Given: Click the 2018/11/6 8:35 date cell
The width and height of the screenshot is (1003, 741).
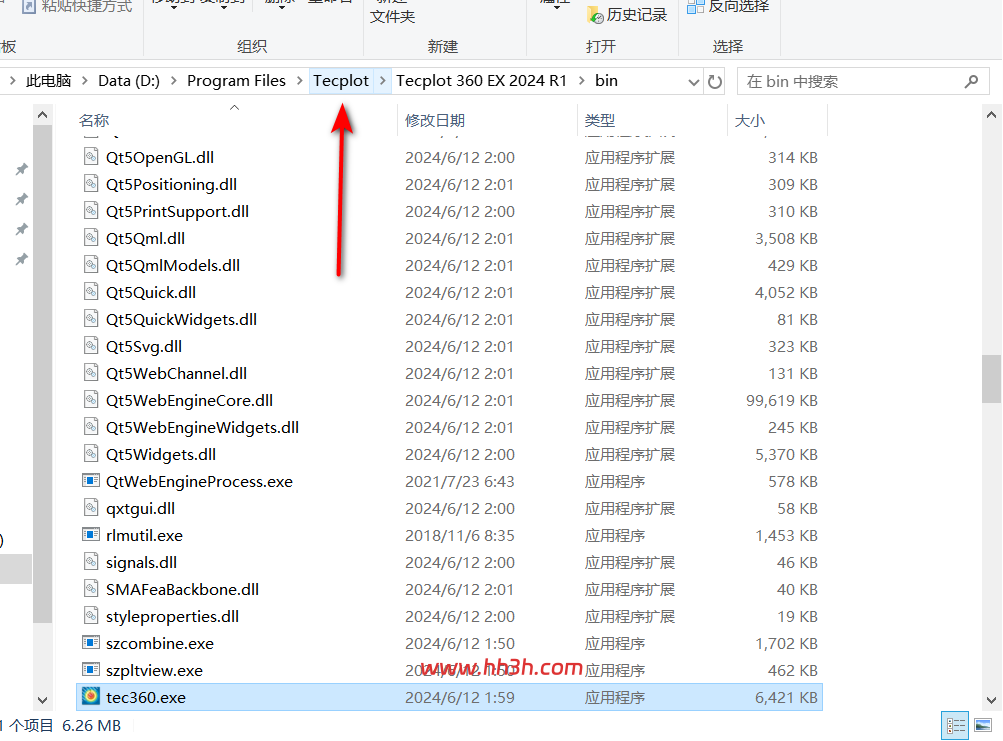Looking at the screenshot, I should [x=459, y=535].
